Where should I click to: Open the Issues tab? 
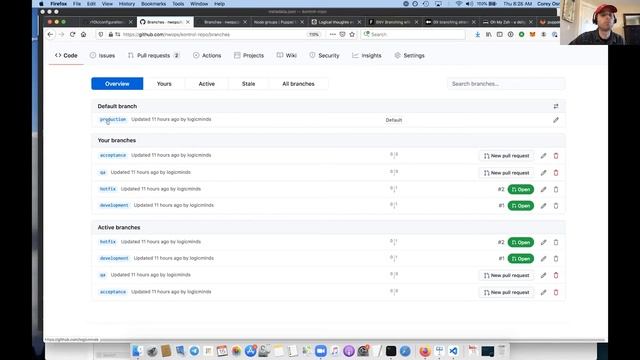point(102,56)
